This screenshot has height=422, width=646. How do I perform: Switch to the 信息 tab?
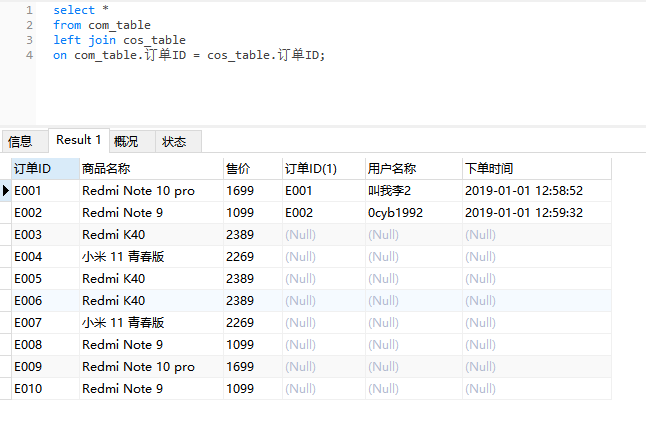25,142
